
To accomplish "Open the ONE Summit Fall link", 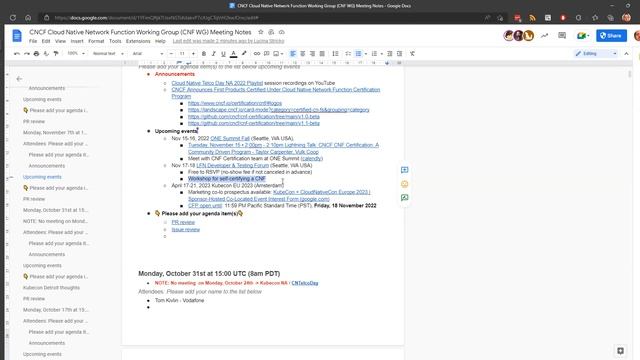I will [230, 138].
